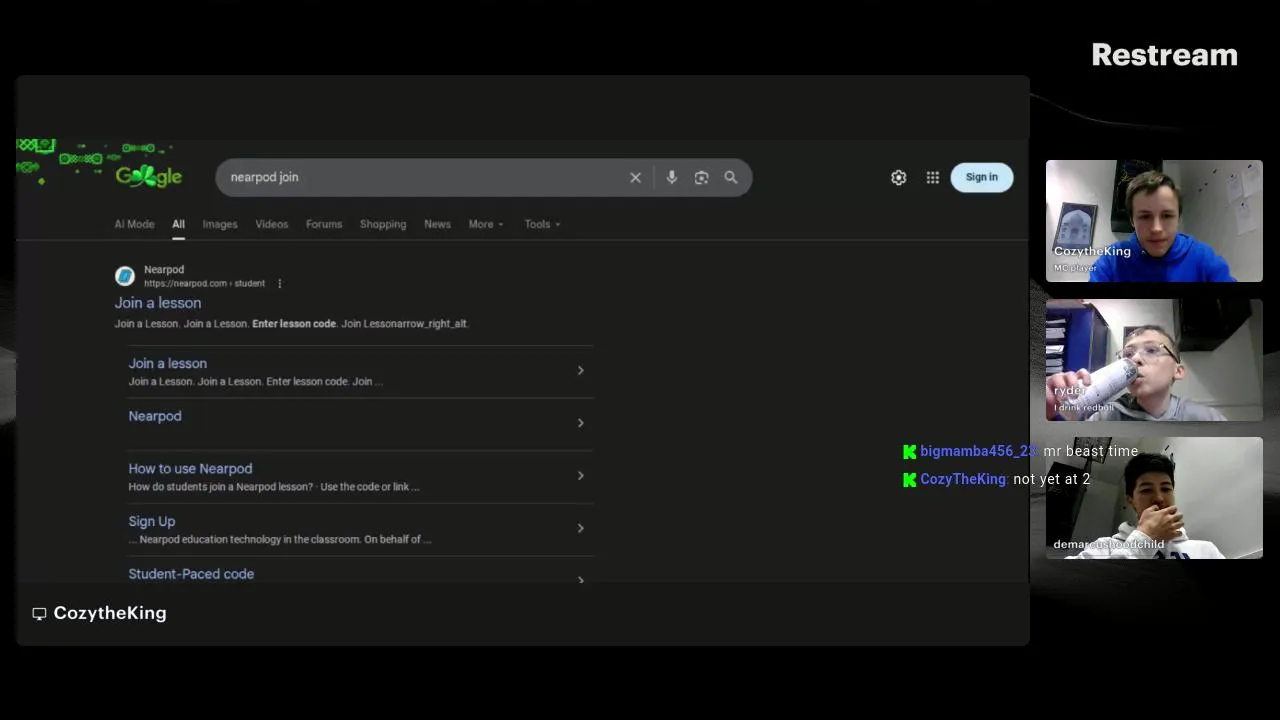The image size is (1280, 720).
Task: Open the Nearpod sitelink
Action: coord(155,416)
